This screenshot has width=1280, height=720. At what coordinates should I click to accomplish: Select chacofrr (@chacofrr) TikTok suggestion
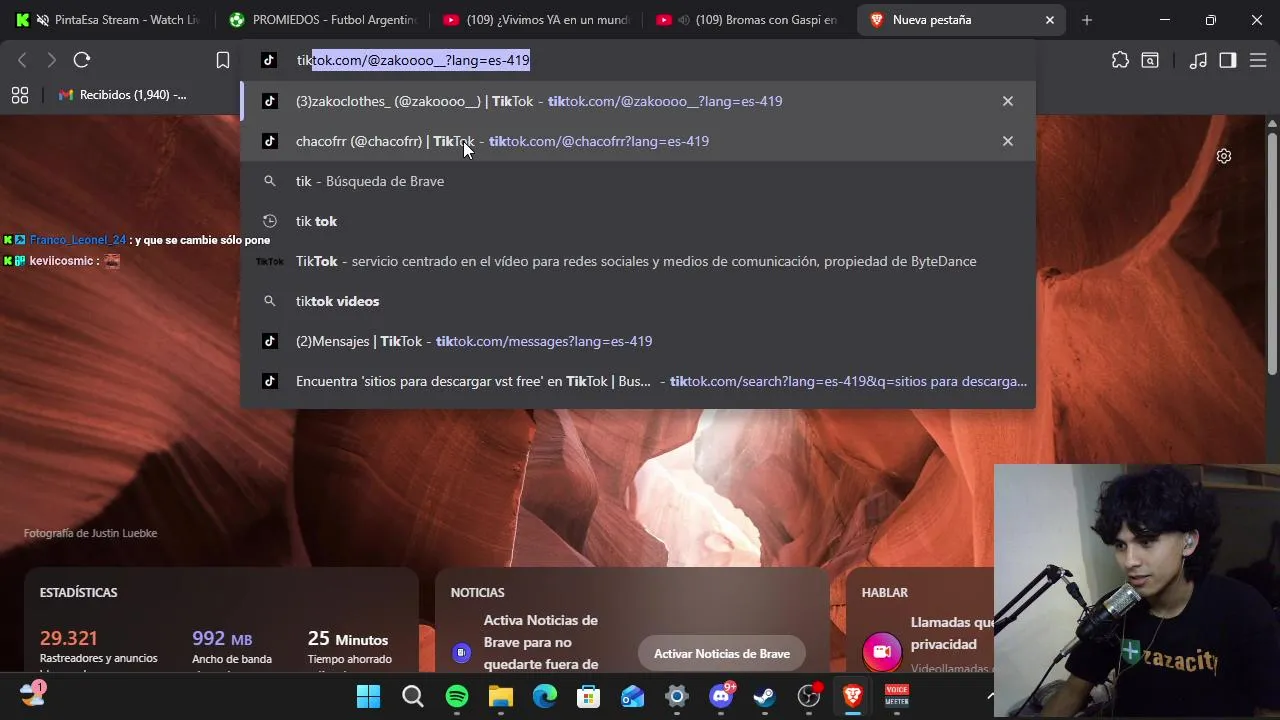638,141
